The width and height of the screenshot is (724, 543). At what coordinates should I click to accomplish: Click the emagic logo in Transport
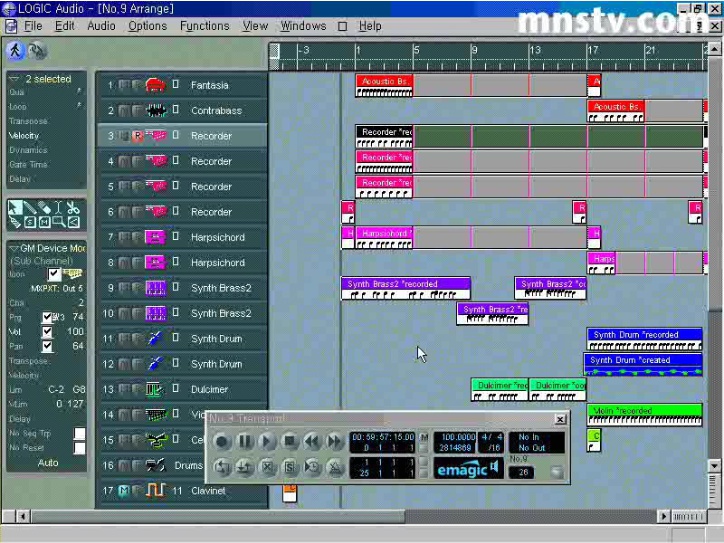pyautogui.click(x=468, y=469)
